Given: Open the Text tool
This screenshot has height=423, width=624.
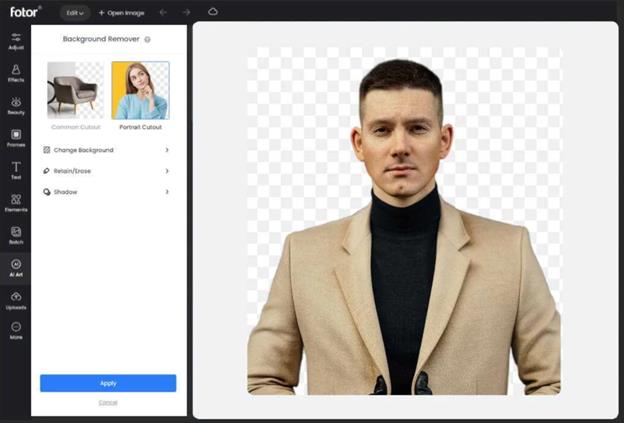Looking at the screenshot, I should 16,169.
